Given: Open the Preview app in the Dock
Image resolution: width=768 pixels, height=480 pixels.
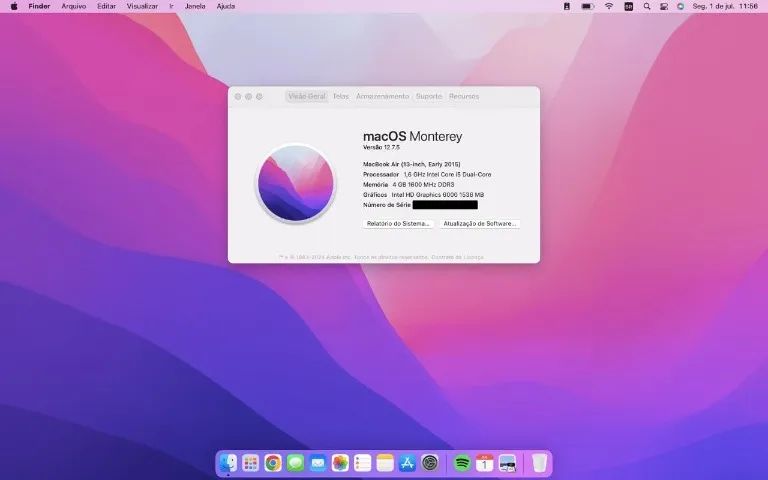Looking at the screenshot, I should click(x=507, y=462).
